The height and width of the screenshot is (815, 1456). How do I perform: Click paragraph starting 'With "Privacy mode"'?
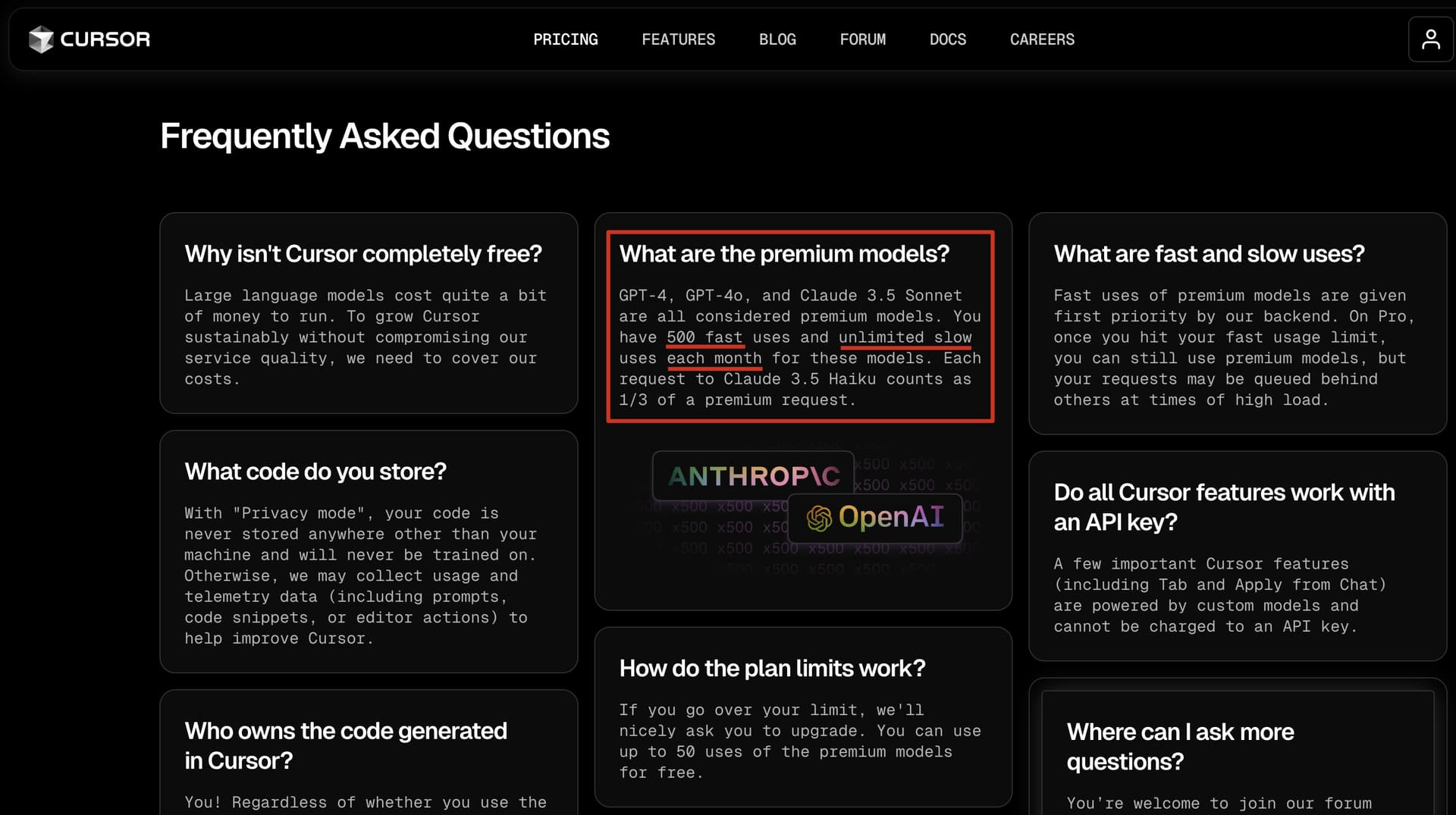click(x=360, y=576)
